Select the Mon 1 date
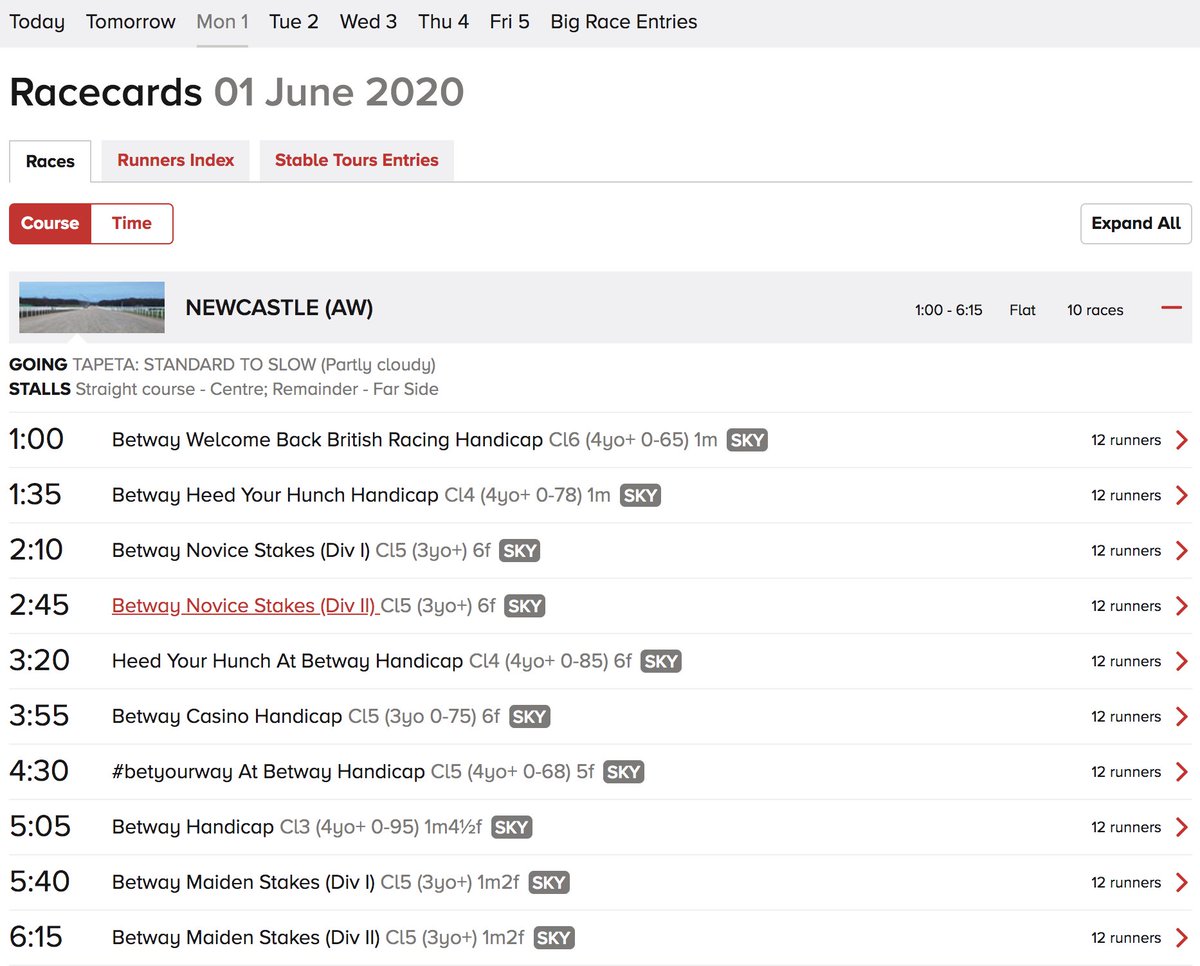The height and width of the screenshot is (966, 1200). (x=222, y=22)
